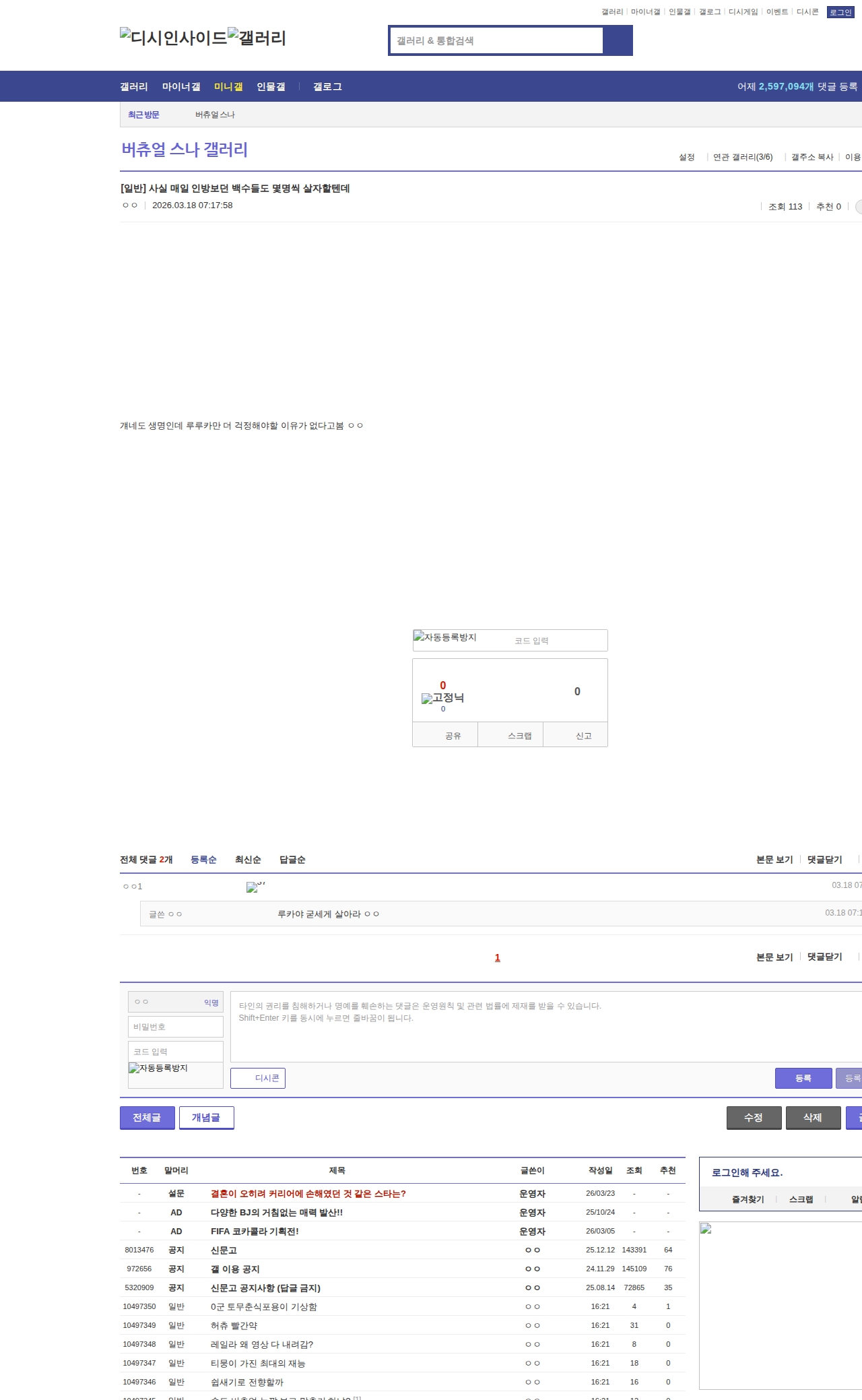The image size is (862, 1400).
Task: Click the 스크랩 tab in the login box
Action: 801,1199
